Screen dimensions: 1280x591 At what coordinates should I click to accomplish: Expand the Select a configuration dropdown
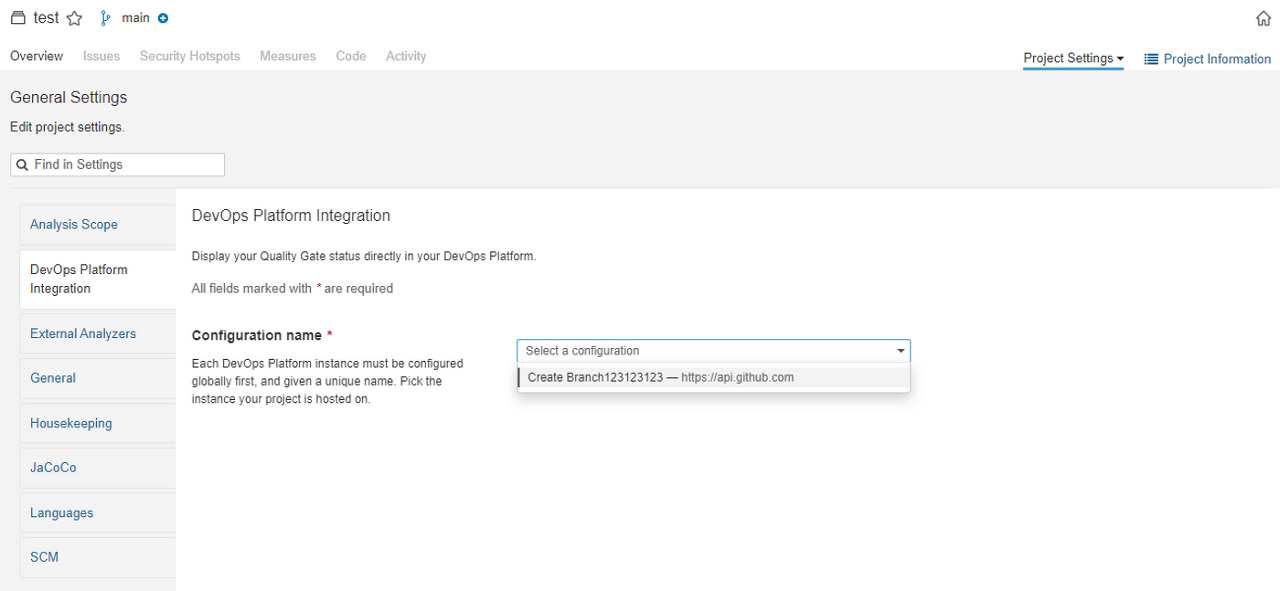tap(713, 351)
